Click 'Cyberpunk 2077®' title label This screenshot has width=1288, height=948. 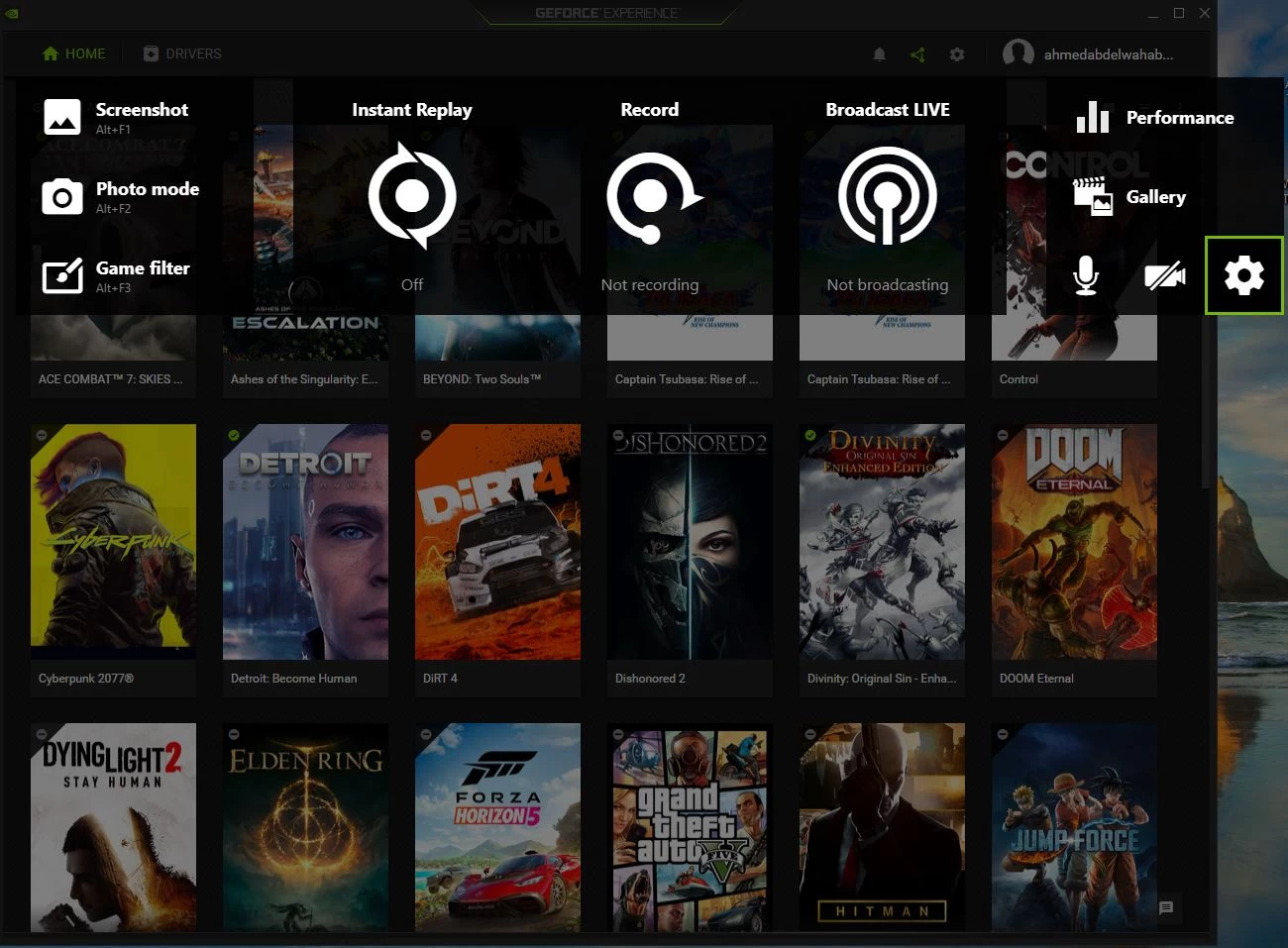click(86, 679)
